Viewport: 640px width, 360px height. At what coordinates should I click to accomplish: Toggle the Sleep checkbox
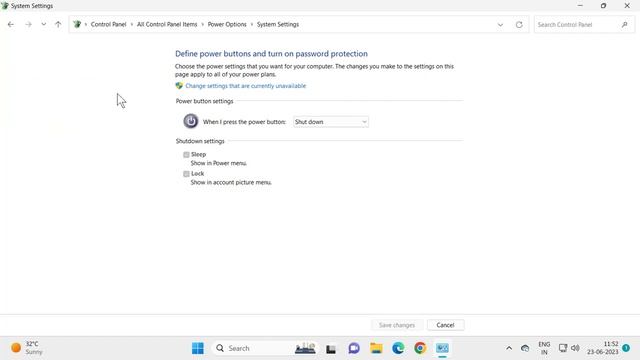186,155
